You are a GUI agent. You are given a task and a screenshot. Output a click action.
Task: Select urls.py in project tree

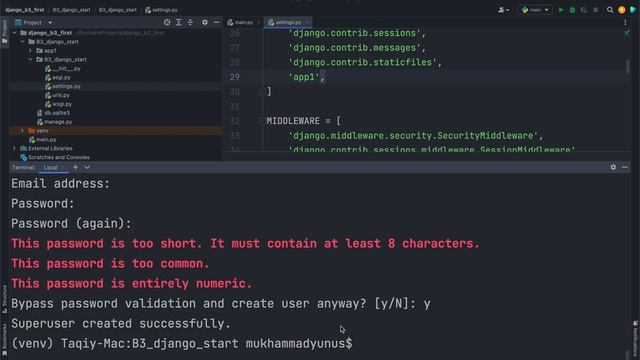click(61, 95)
